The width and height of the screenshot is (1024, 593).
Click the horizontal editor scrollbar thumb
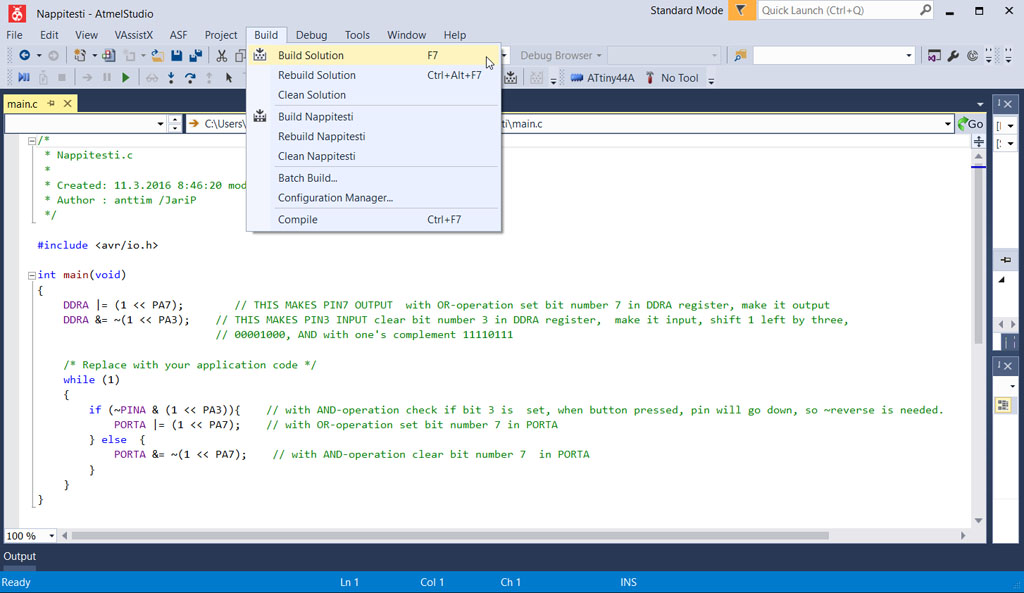tap(450, 536)
